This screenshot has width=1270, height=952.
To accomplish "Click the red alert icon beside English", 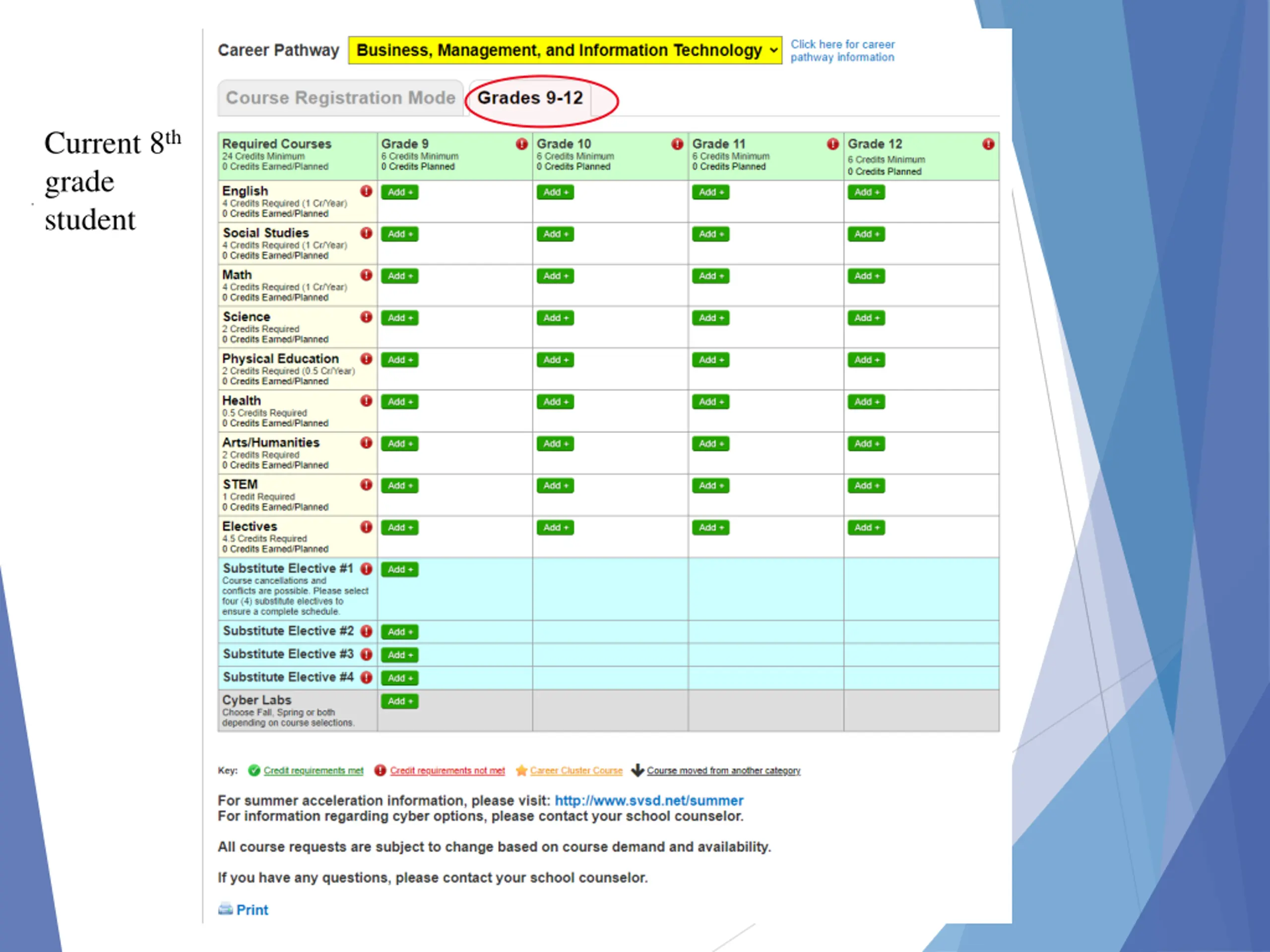I will point(366,191).
